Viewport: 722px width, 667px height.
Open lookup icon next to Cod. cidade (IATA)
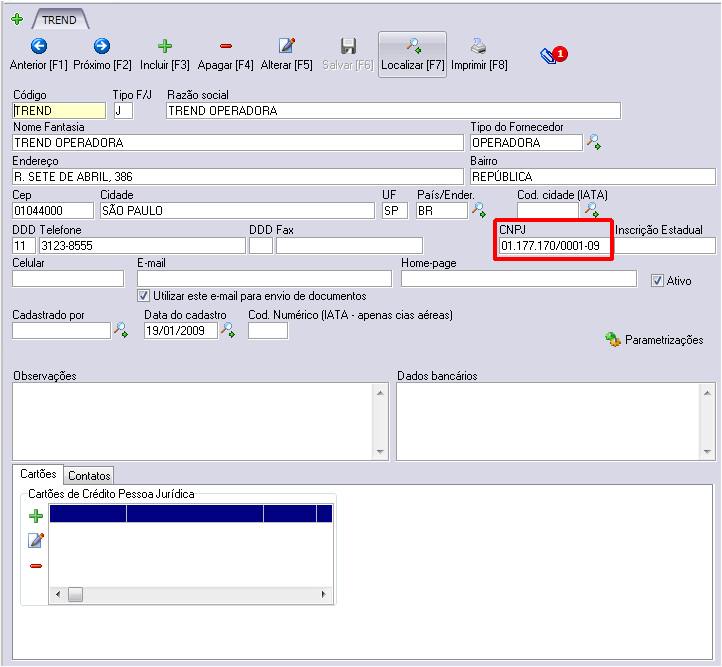[591, 210]
